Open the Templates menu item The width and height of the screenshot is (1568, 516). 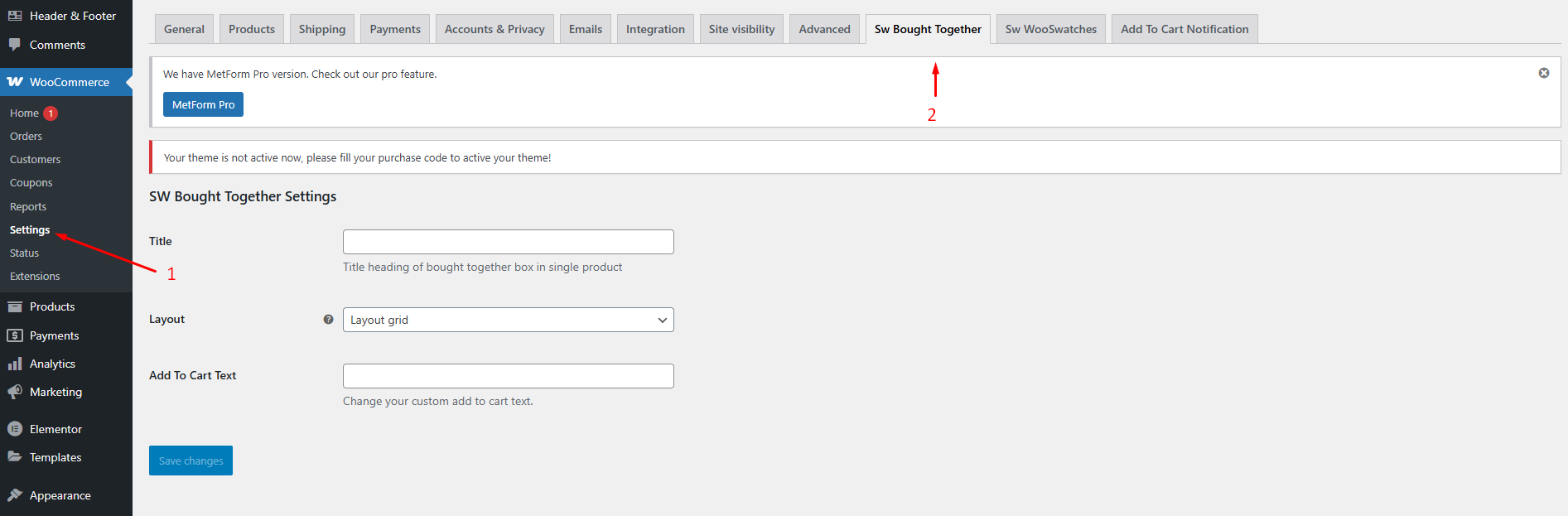(55, 457)
